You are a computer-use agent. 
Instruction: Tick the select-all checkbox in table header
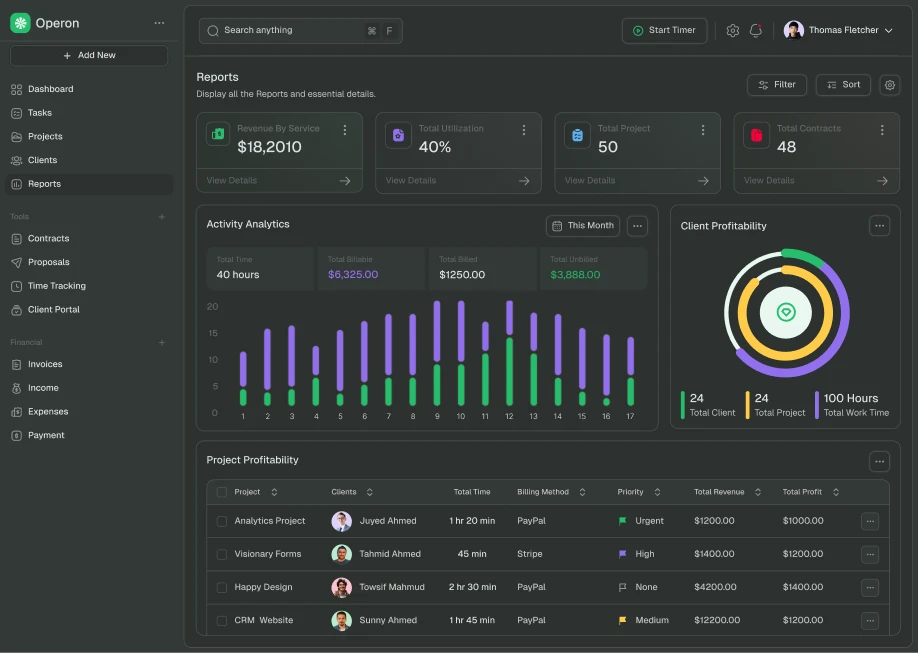(x=221, y=491)
